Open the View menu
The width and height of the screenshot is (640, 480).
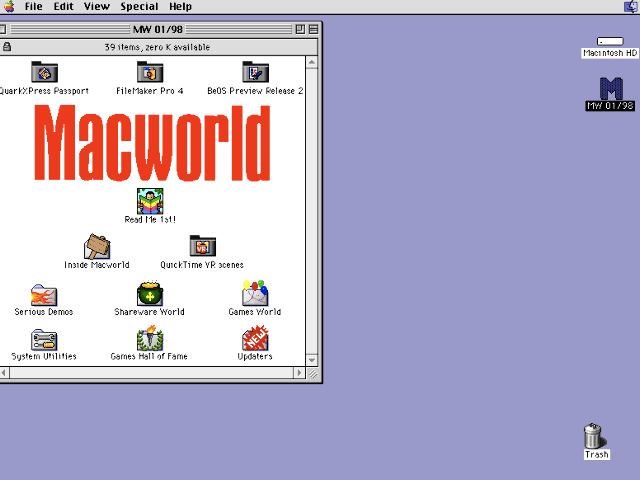coord(97,7)
